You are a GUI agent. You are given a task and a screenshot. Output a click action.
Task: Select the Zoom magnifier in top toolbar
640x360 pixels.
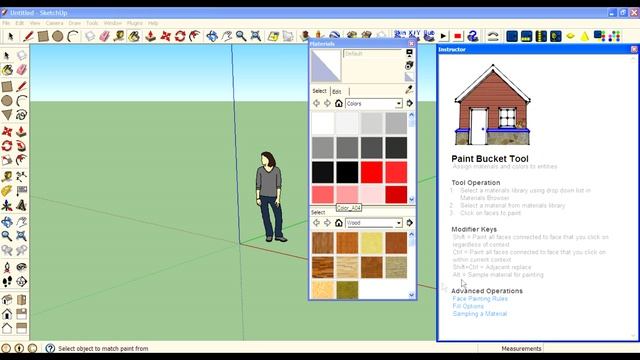click(241, 36)
